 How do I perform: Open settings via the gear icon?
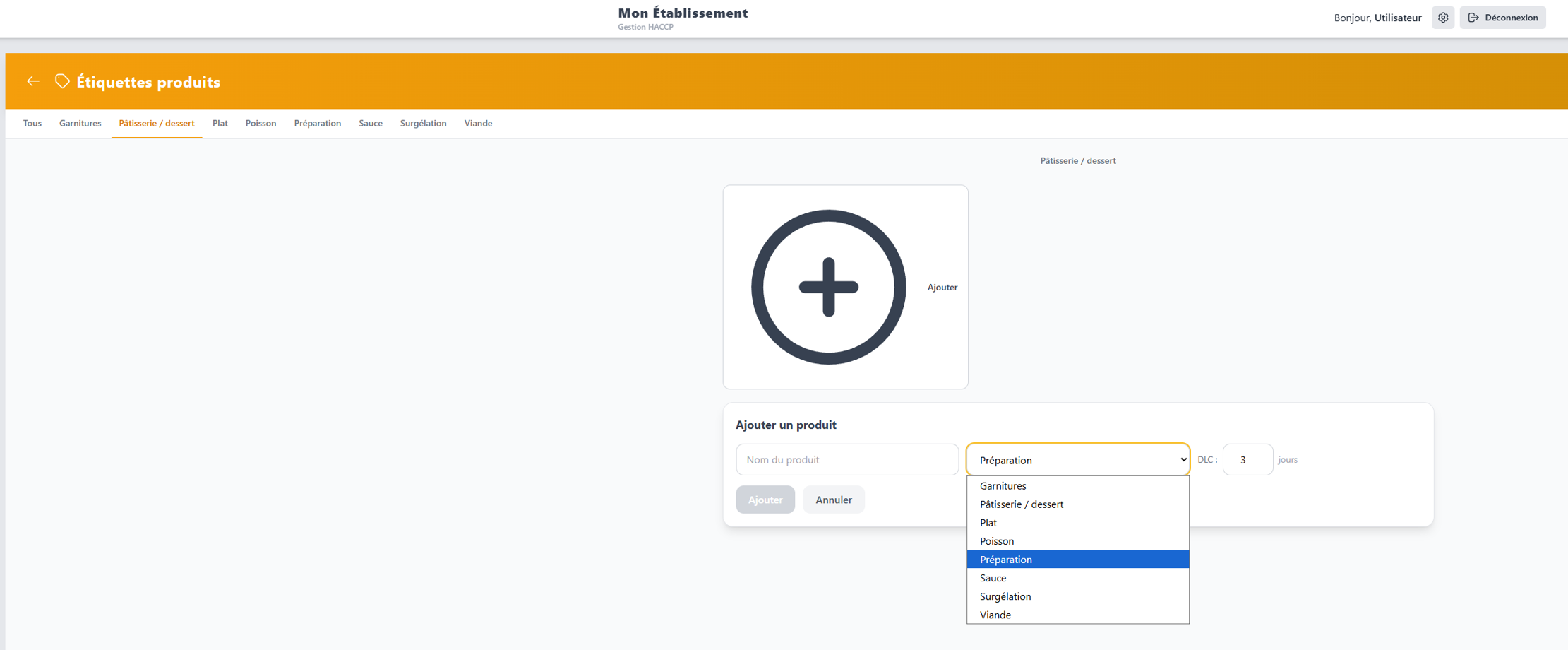1443,18
